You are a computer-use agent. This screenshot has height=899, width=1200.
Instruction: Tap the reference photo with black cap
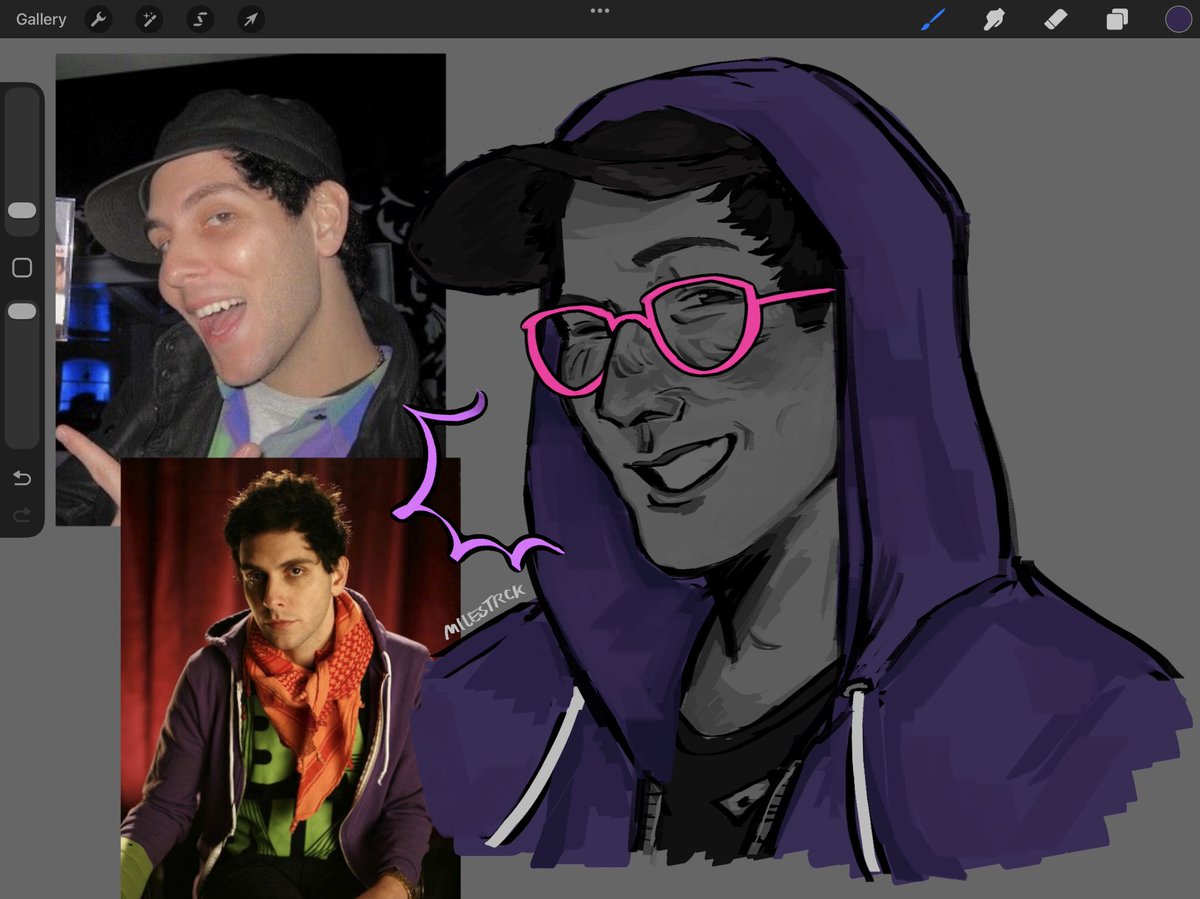pyautogui.click(x=250, y=255)
